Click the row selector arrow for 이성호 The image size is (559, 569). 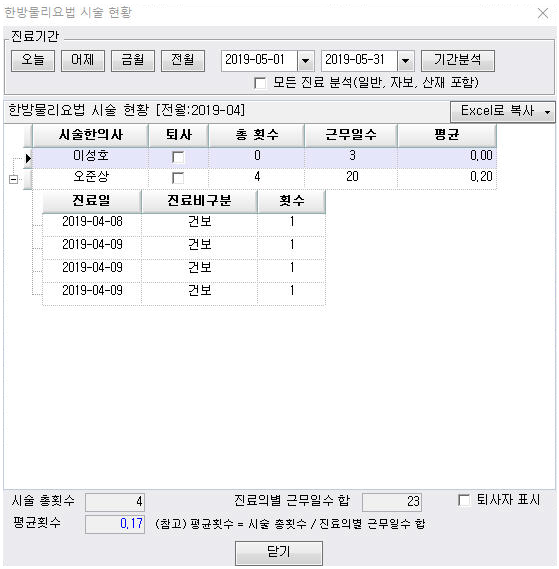(x=28, y=158)
